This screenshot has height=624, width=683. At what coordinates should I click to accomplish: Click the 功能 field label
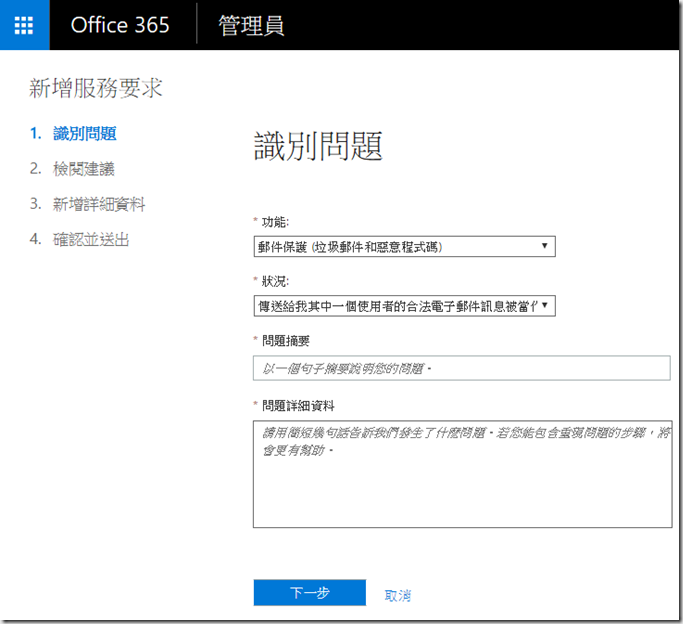[x=276, y=221]
